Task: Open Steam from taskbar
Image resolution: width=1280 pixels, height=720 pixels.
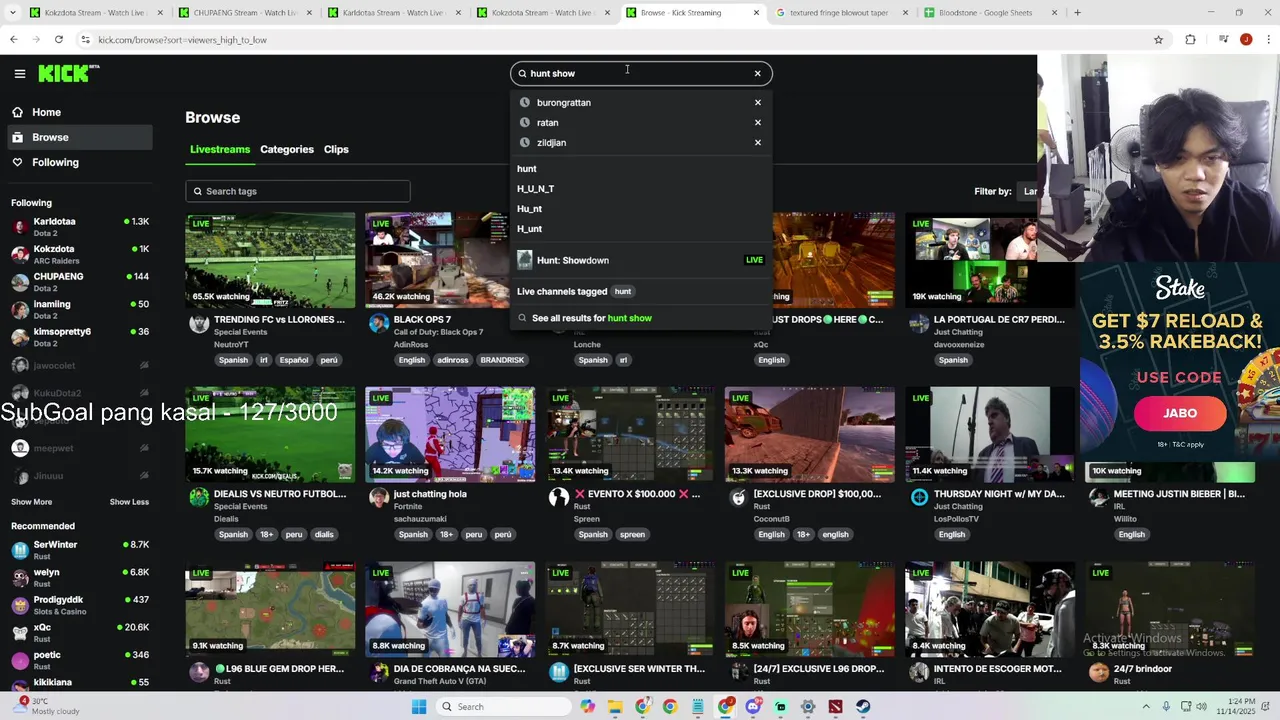Action: tap(862, 707)
